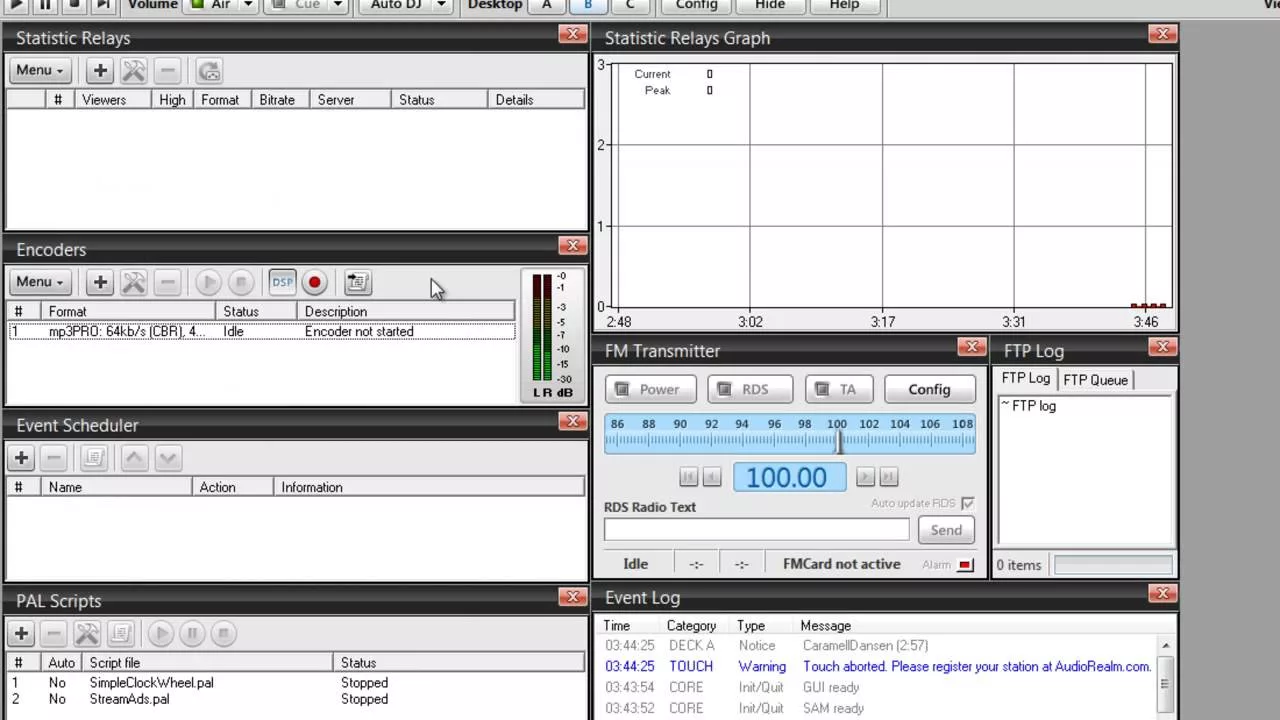Add a new encoder with plus icon
This screenshot has height=720, width=1280.
(100, 283)
